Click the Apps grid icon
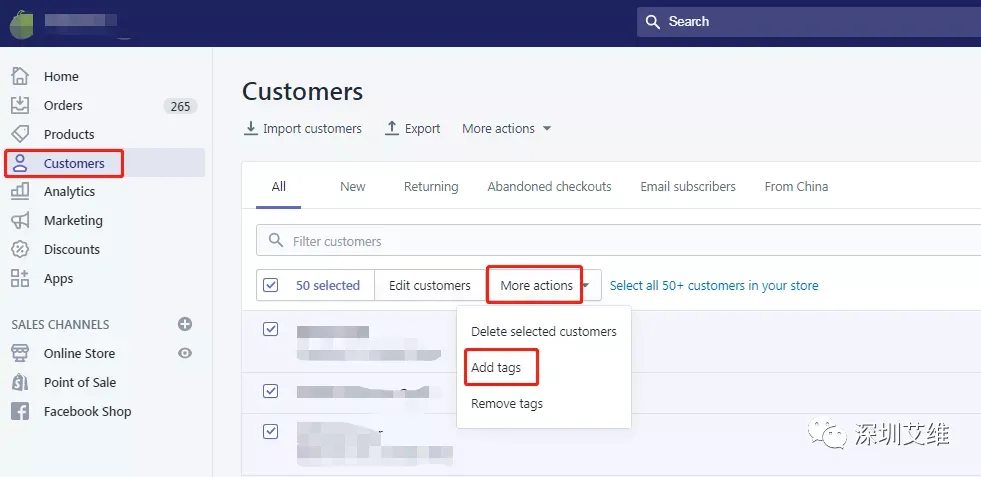 (x=20, y=279)
